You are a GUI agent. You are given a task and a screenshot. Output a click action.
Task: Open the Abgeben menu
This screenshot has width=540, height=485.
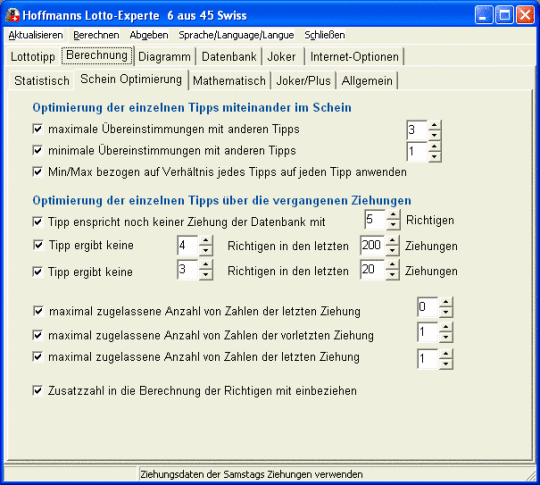coord(149,35)
